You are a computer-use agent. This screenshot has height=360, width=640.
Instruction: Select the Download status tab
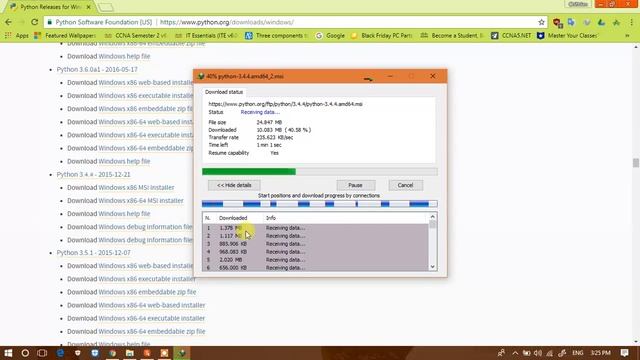pos(224,92)
